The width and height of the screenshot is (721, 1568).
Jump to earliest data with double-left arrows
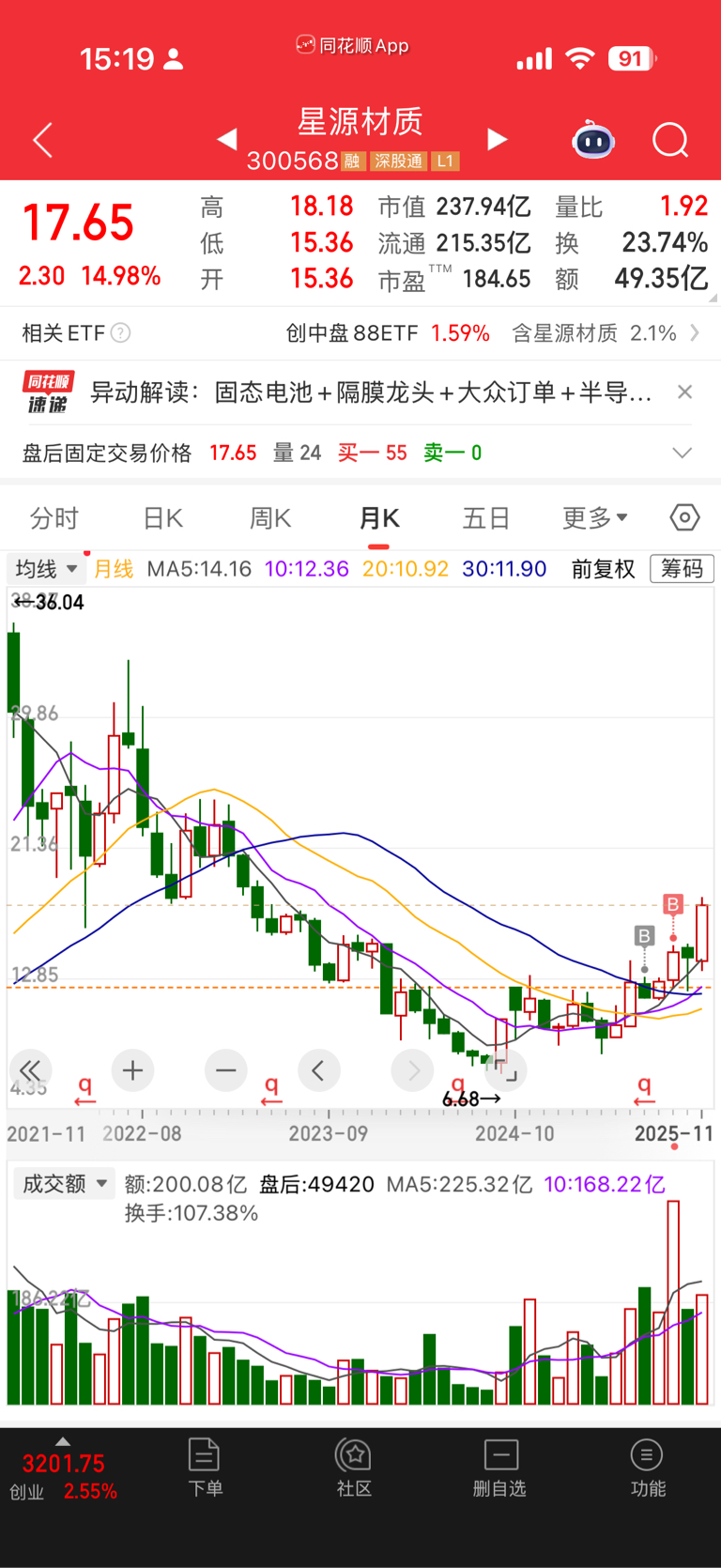30,1070
